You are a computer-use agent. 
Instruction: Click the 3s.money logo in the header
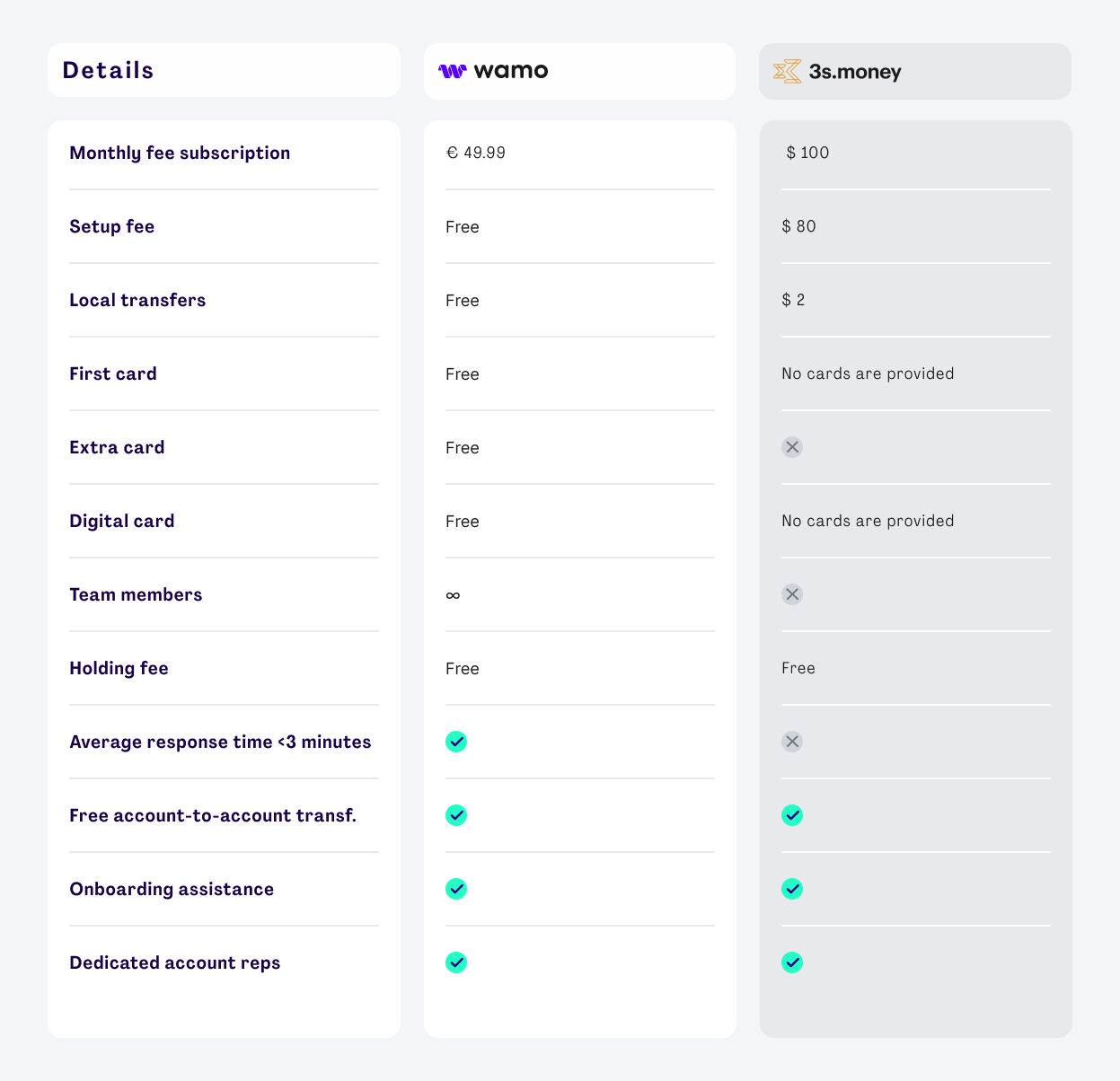(837, 72)
